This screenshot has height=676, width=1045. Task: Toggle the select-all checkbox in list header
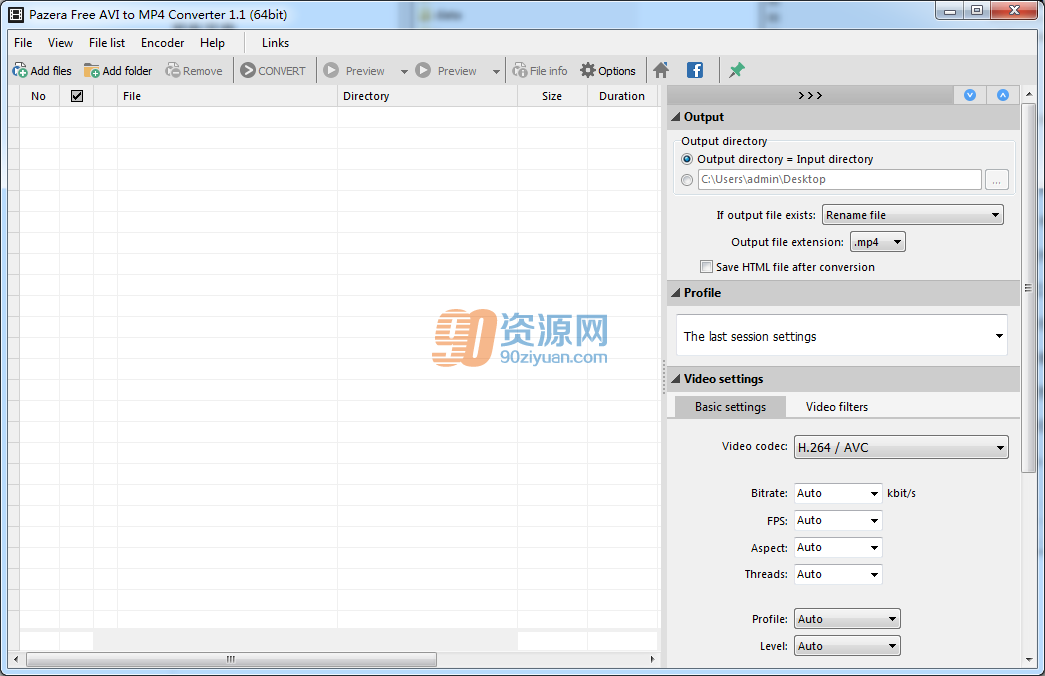tap(77, 96)
